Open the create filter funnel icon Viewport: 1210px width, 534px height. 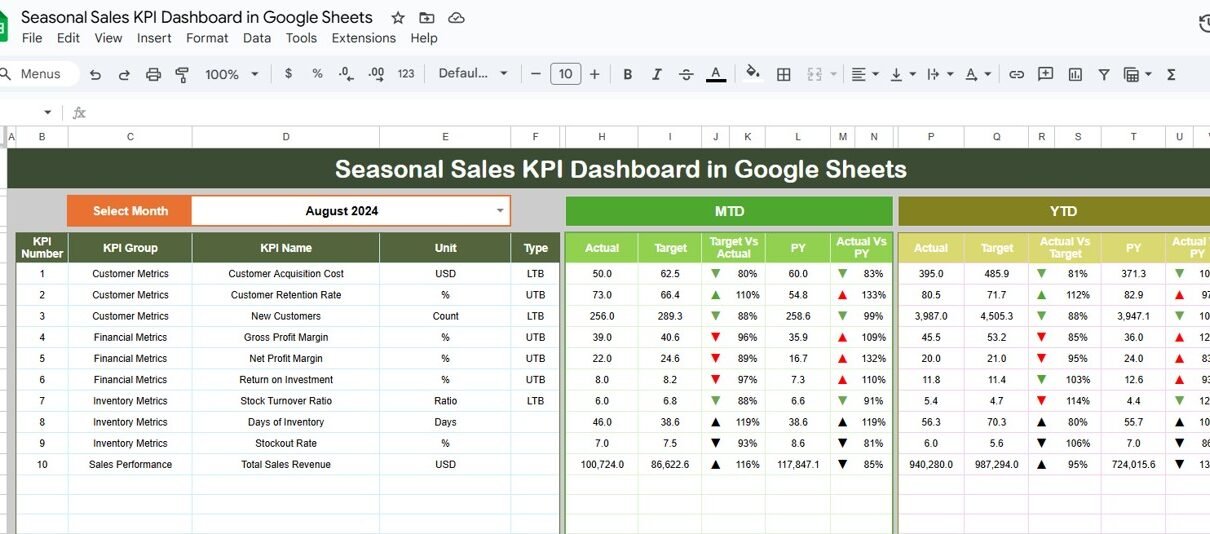(1104, 74)
